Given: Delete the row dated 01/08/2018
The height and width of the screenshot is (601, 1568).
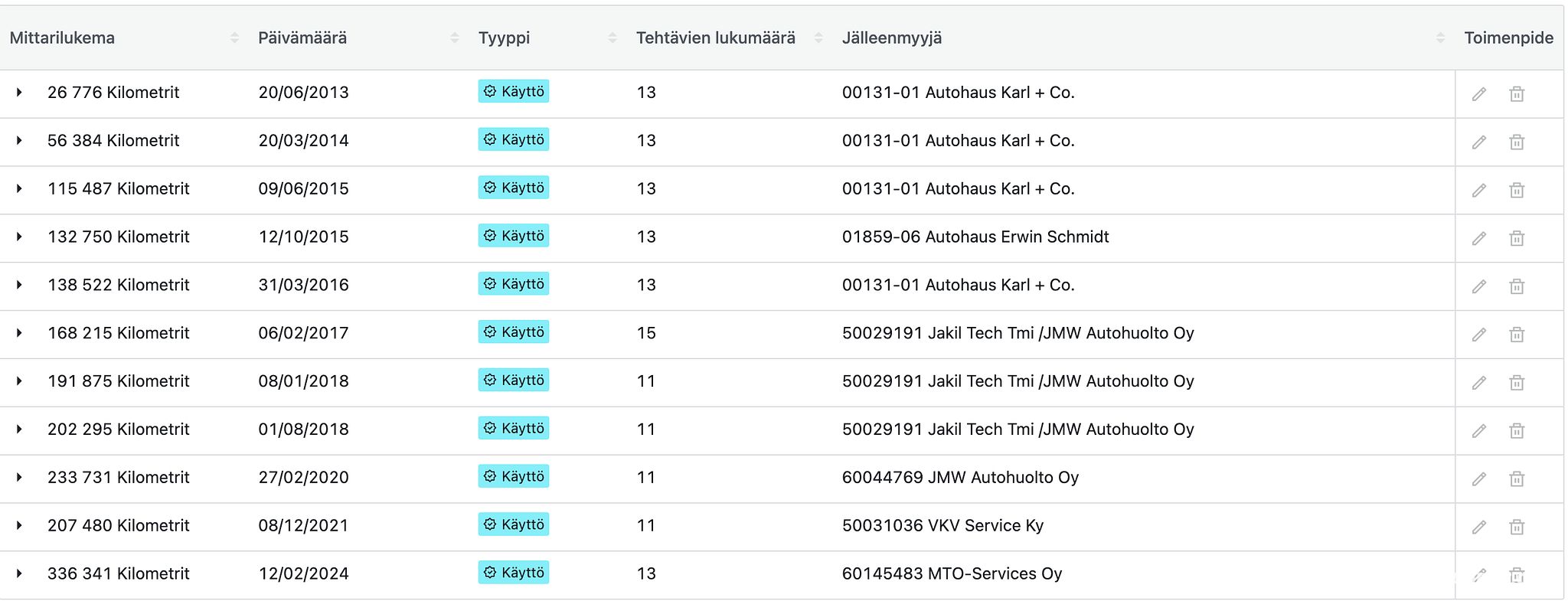Looking at the screenshot, I should tap(1517, 430).
